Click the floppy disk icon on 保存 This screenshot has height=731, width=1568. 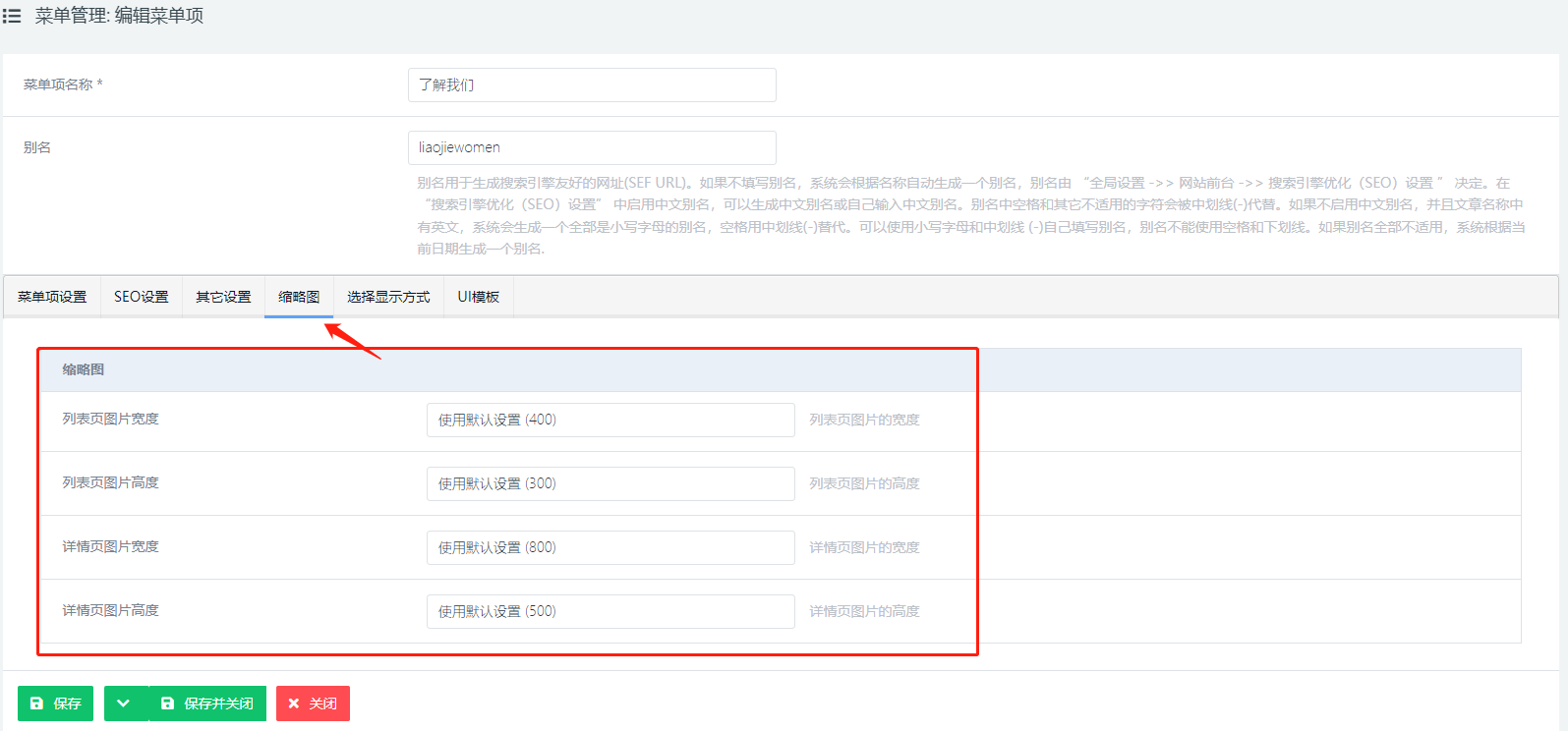click(x=37, y=703)
